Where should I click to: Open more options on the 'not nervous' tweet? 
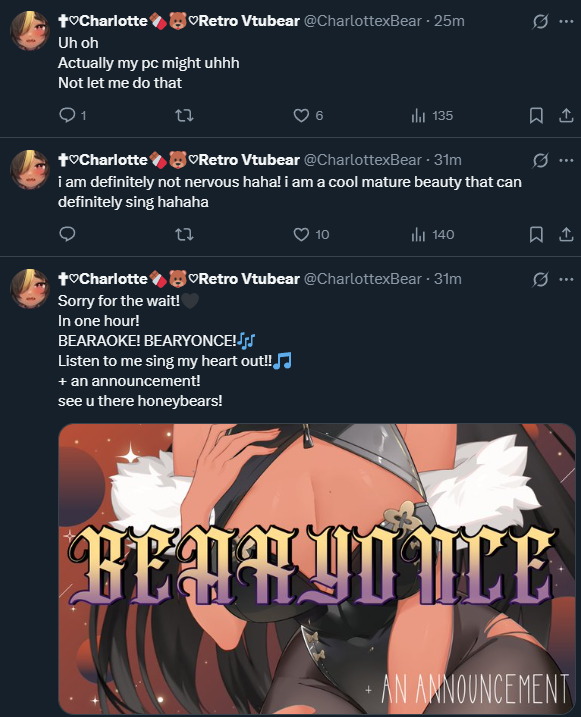coord(566,160)
